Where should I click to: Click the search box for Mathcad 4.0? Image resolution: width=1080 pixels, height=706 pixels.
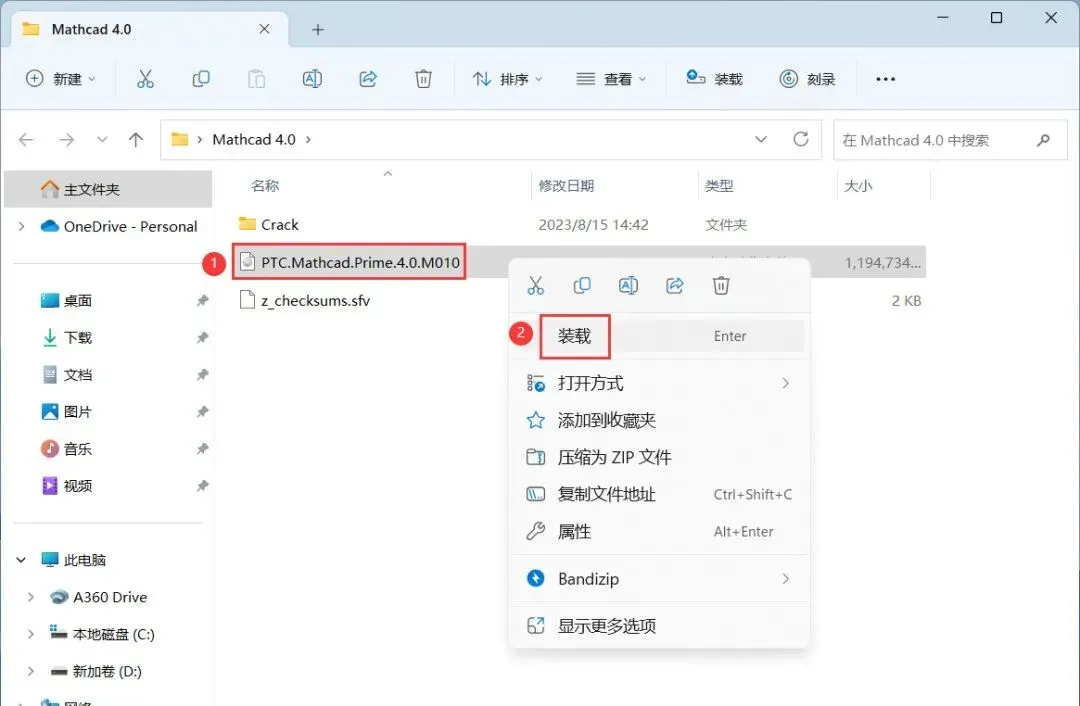(x=950, y=141)
